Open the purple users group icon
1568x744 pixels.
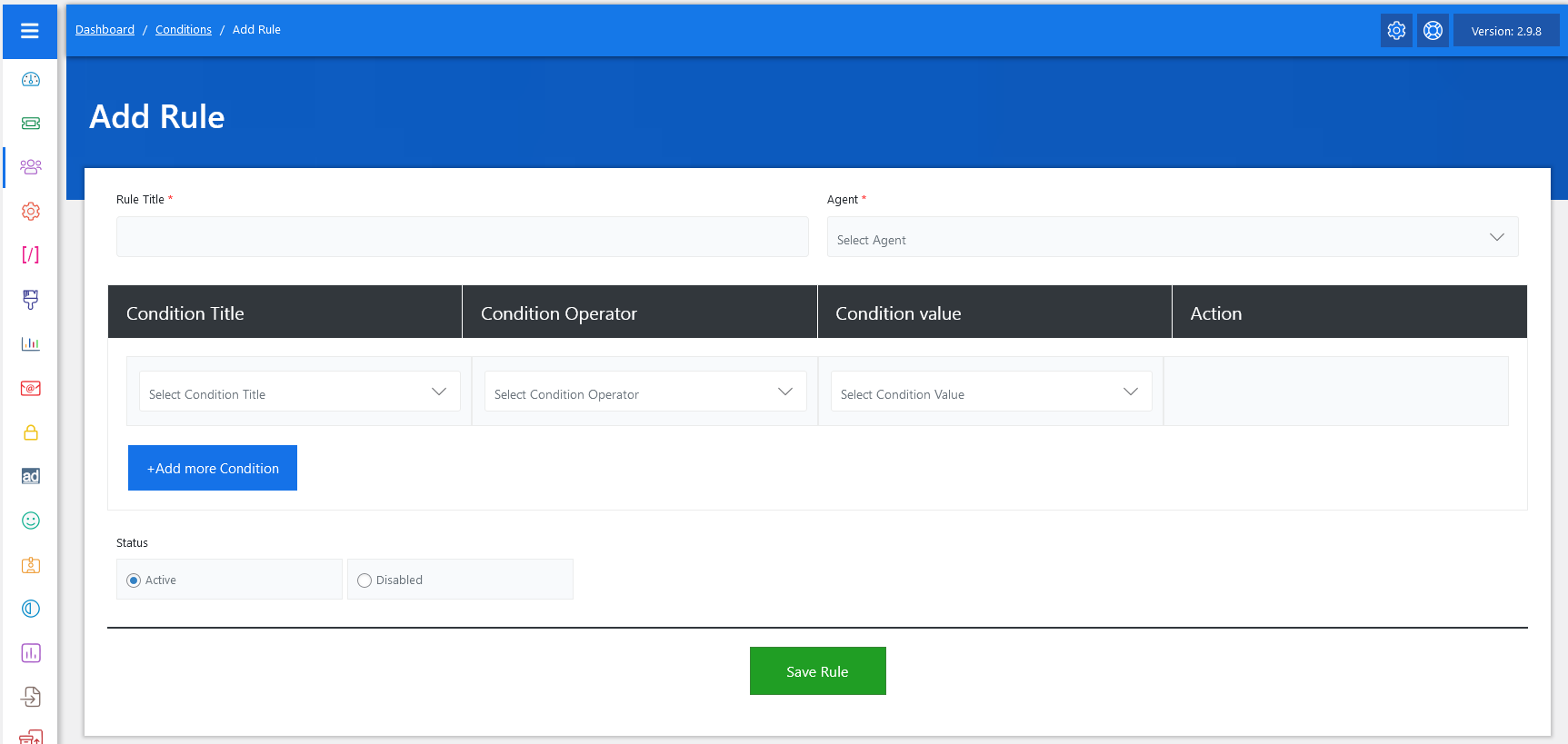[x=30, y=166]
